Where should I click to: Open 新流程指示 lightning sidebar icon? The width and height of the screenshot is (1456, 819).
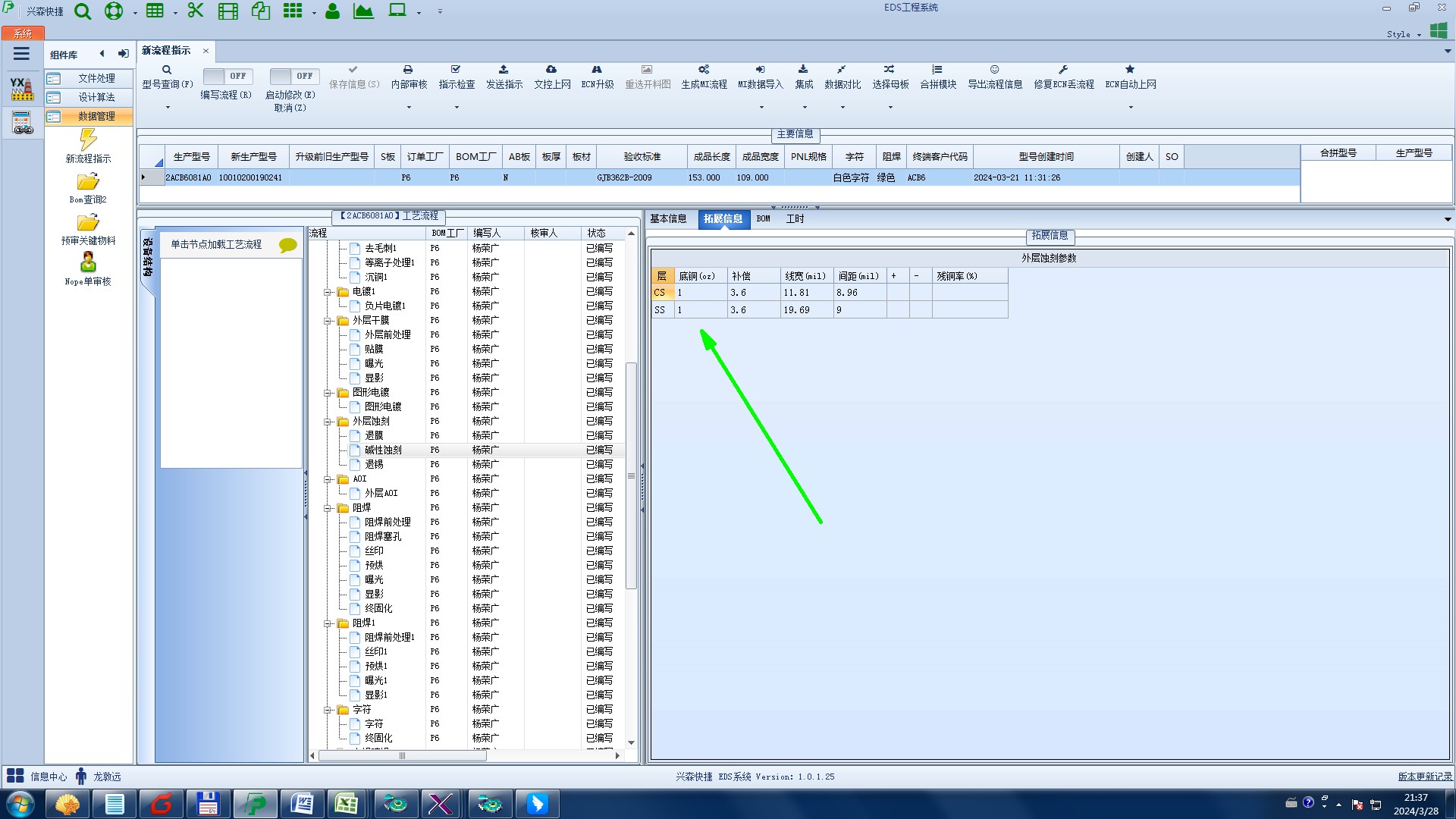(x=88, y=140)
